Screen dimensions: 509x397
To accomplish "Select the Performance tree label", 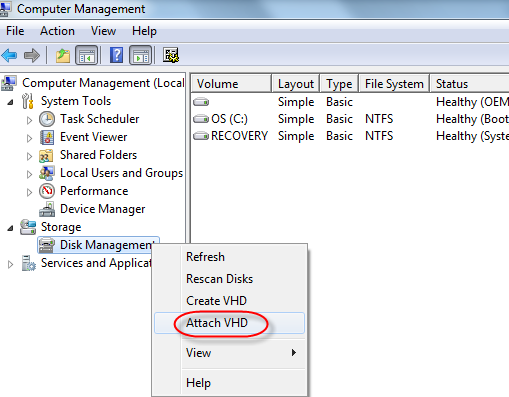I will point(94,191).
